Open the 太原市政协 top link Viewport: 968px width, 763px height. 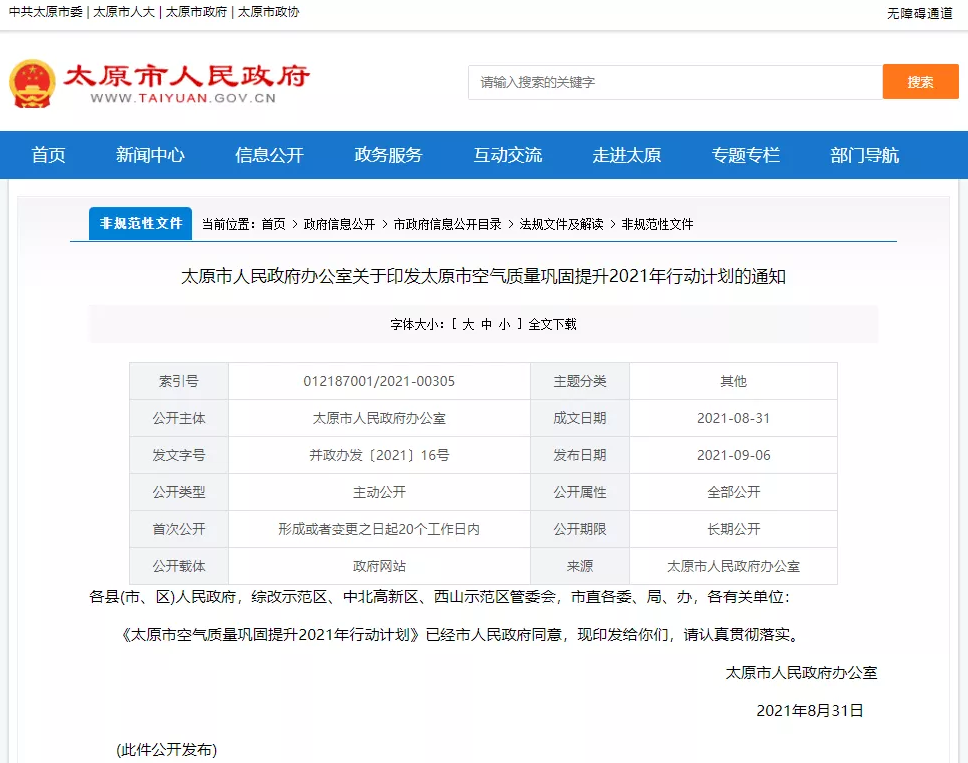pos(269,12)
